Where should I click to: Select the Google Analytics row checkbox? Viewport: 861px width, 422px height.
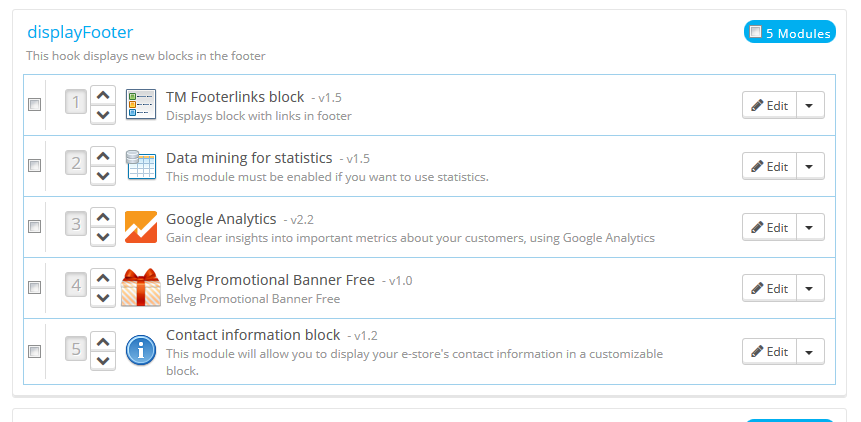tap(35, 227)
